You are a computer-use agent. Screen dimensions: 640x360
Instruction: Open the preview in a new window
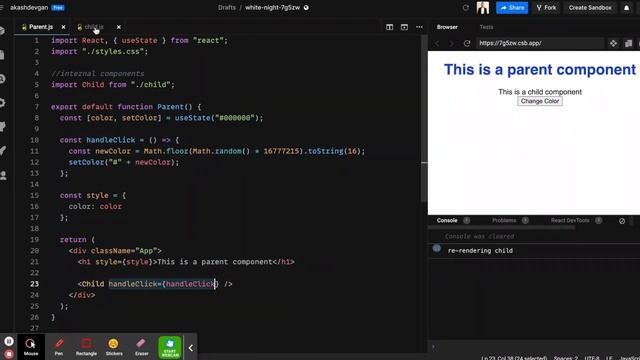(629, 43)
